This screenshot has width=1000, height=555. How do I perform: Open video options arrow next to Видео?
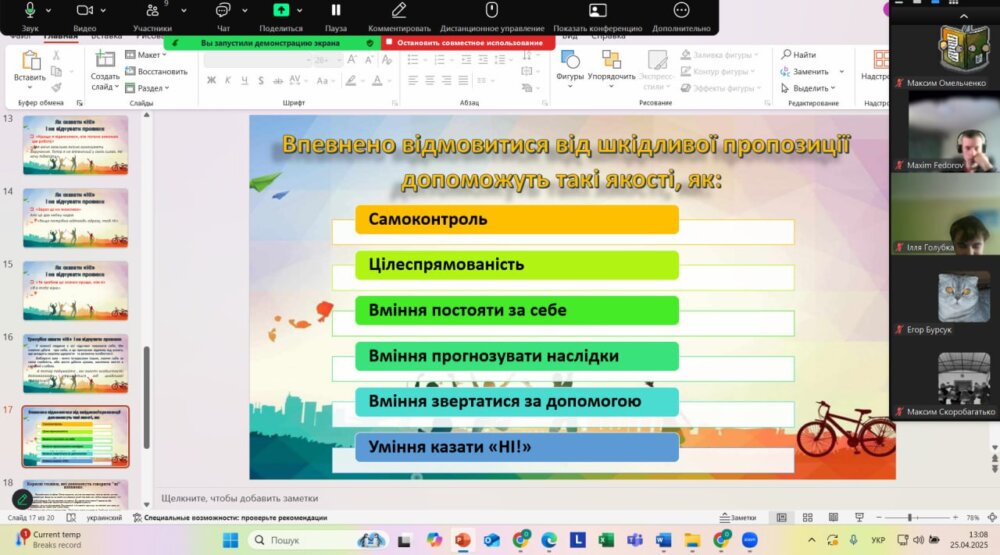pos(103,11)
